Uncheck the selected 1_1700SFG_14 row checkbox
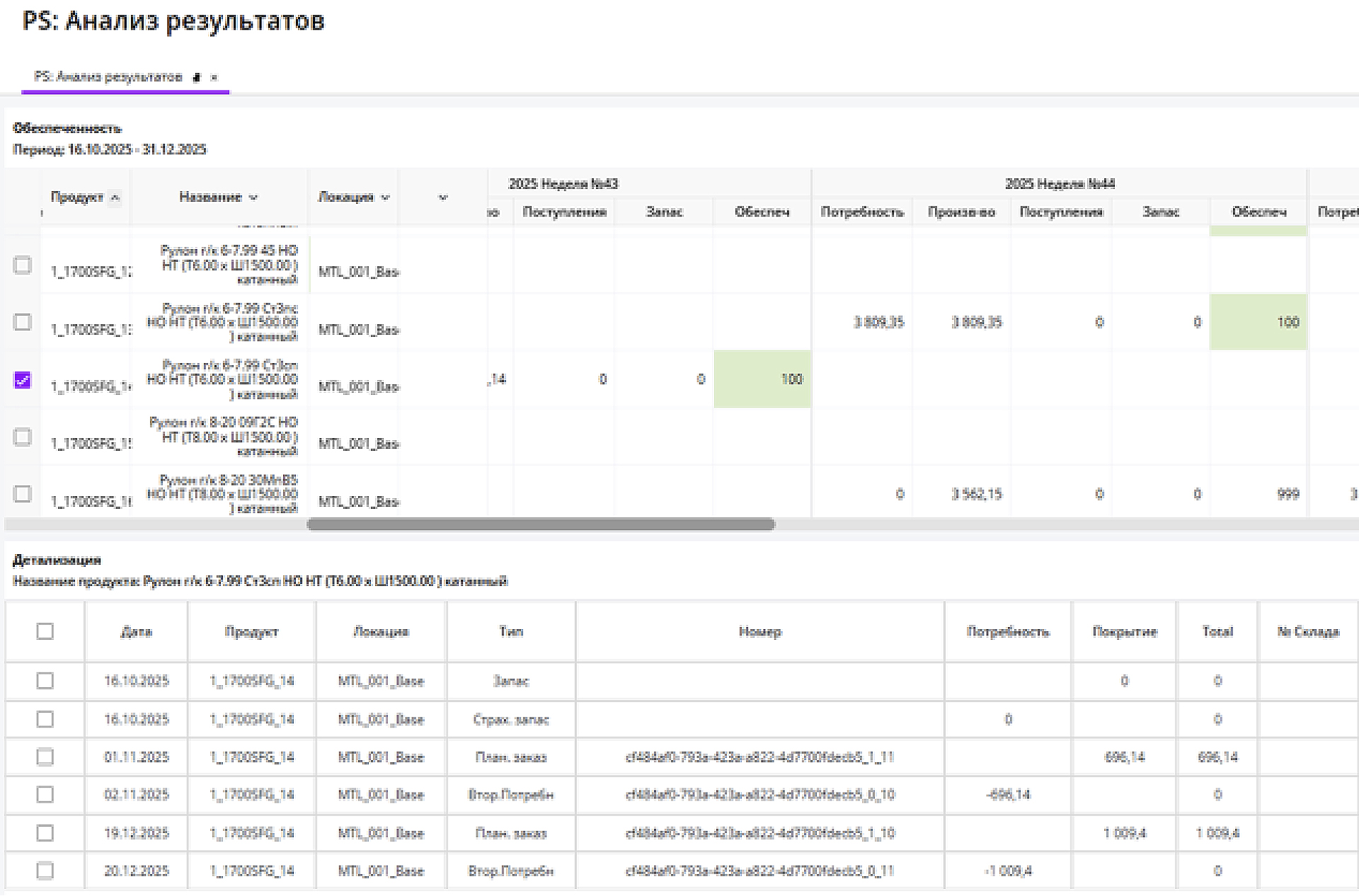1359x896 pixels. coord(23,380)
